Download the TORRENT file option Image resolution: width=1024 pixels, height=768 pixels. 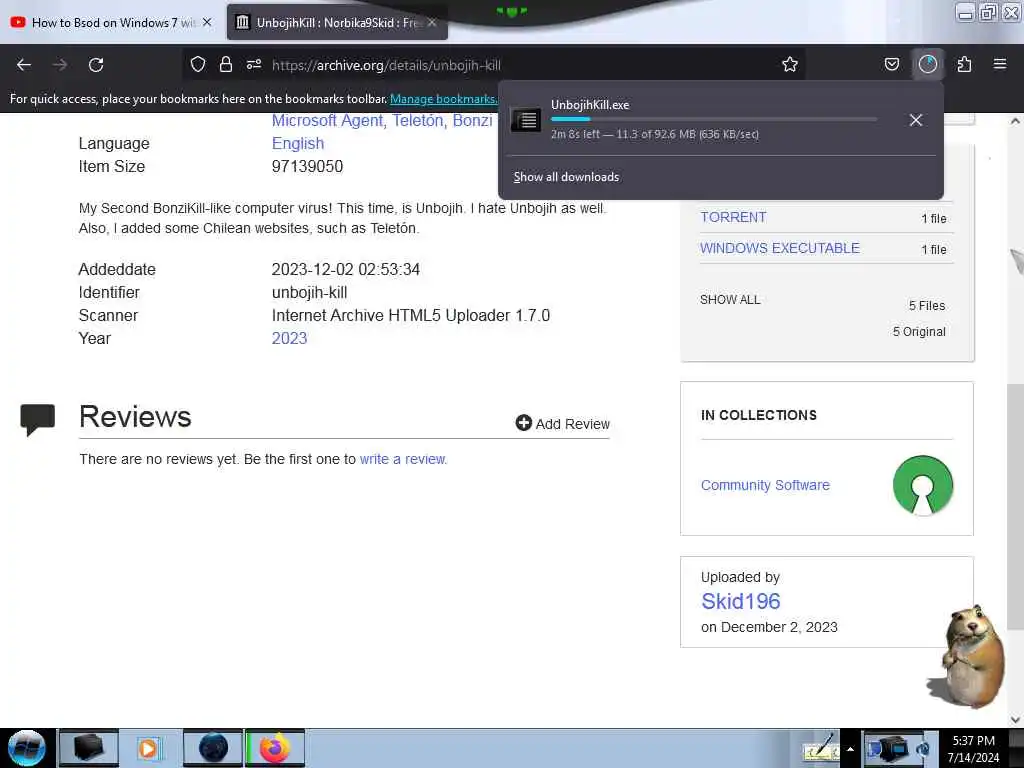(733, 217)
